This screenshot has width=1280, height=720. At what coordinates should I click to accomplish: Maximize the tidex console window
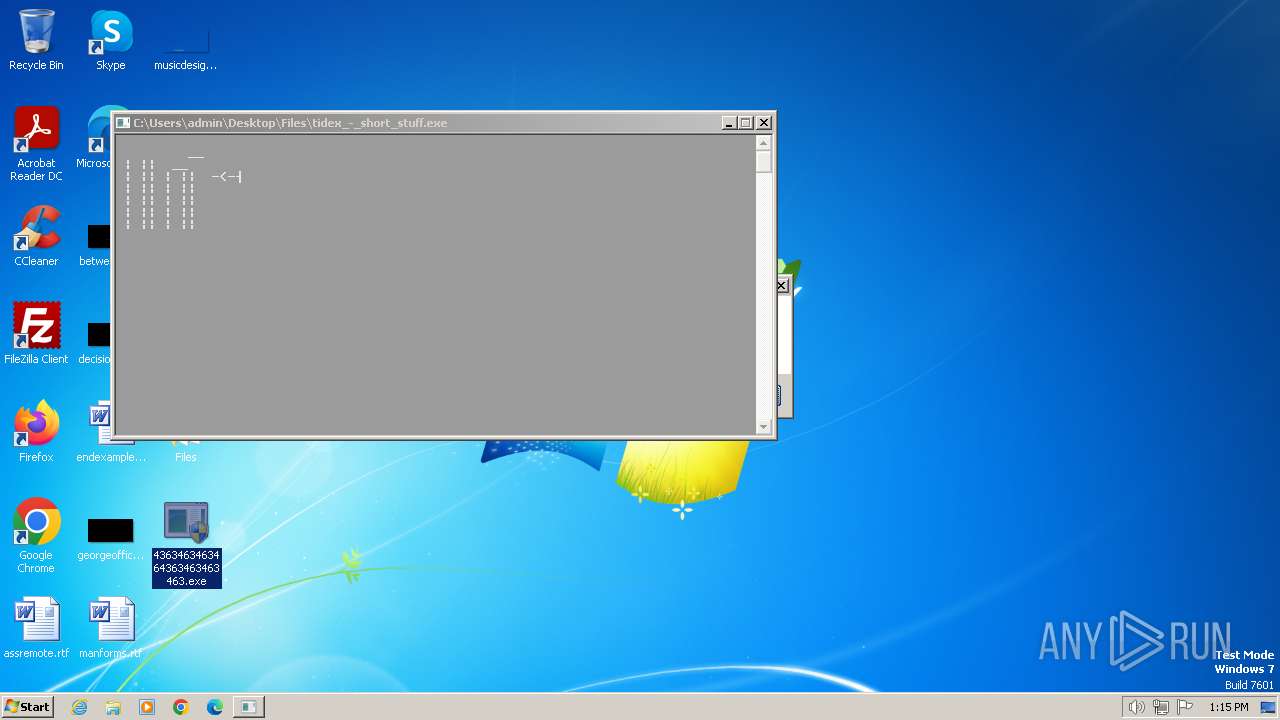coord(746,123)
